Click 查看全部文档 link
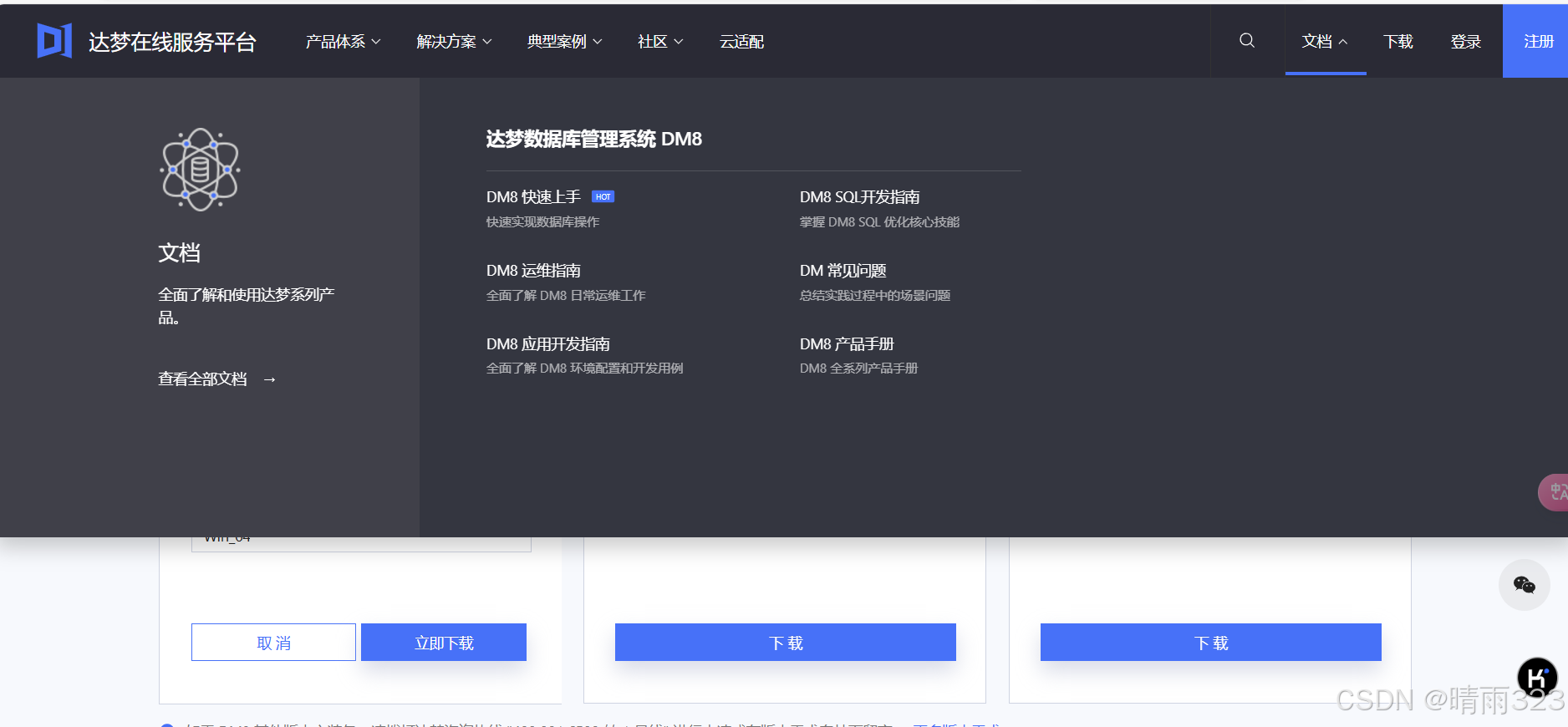This screenshot has width=1568, height=727. 202,379
